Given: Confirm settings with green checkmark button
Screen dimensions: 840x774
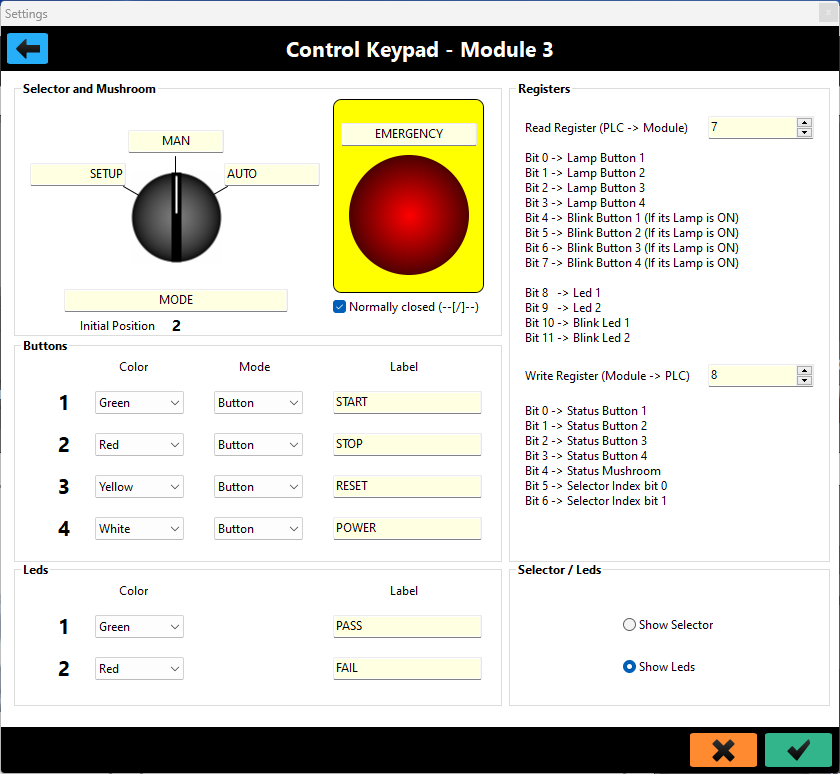Looking at the screenshot, I should (x=798, y=750).
